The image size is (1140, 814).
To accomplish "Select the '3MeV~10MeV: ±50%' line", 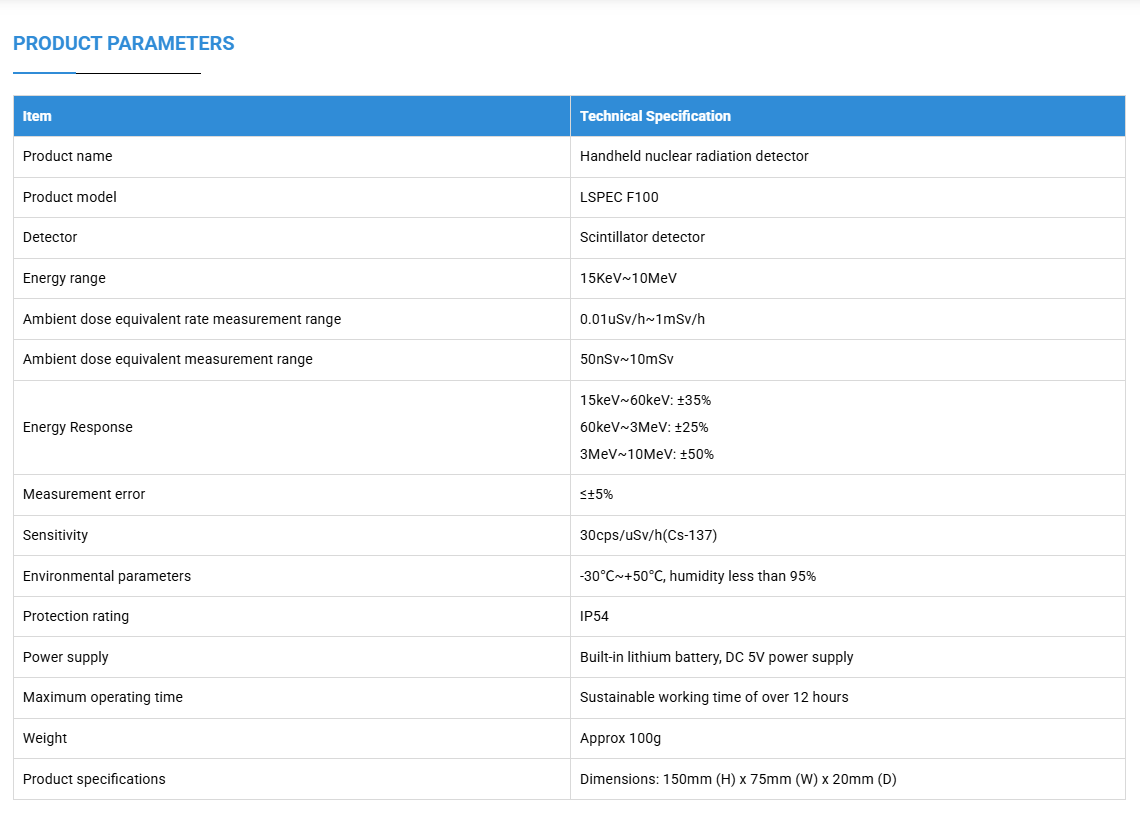I will [647, 454].
